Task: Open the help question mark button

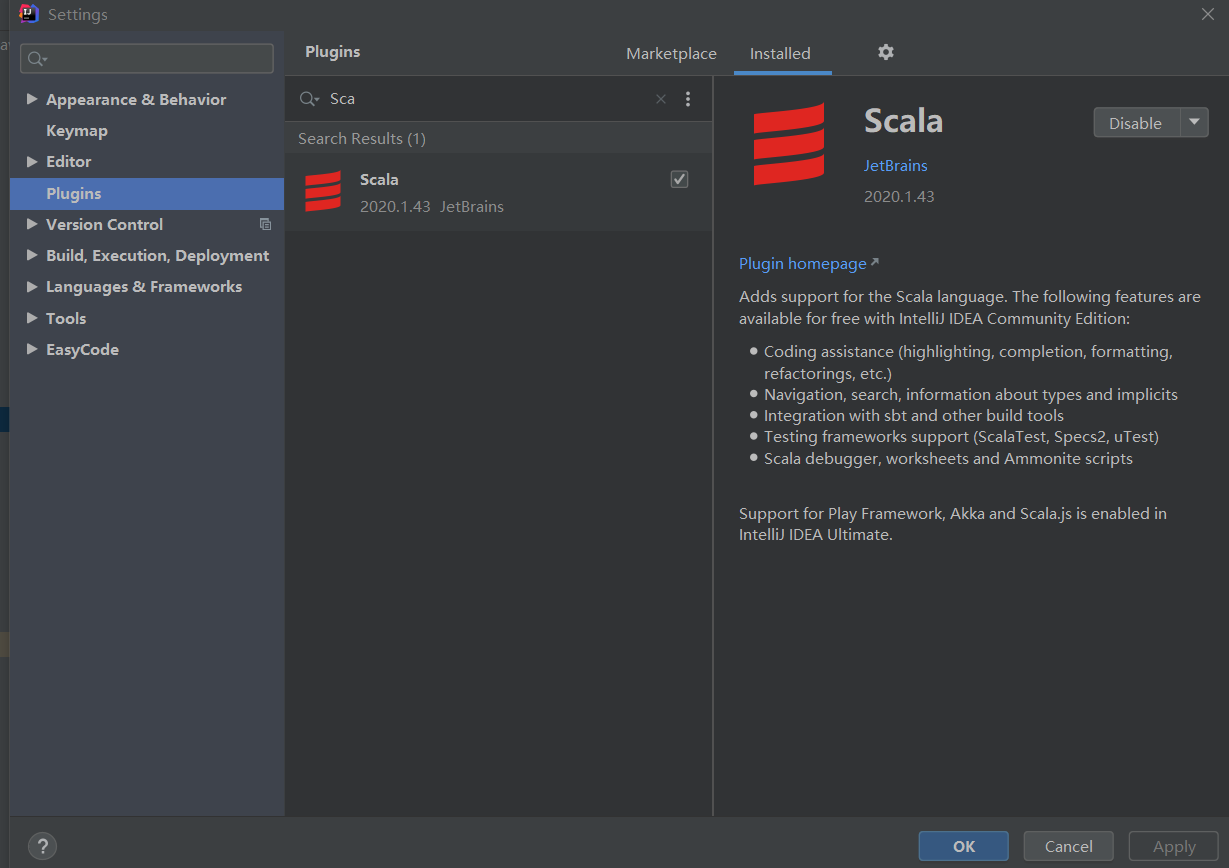Action: point(42,846)
